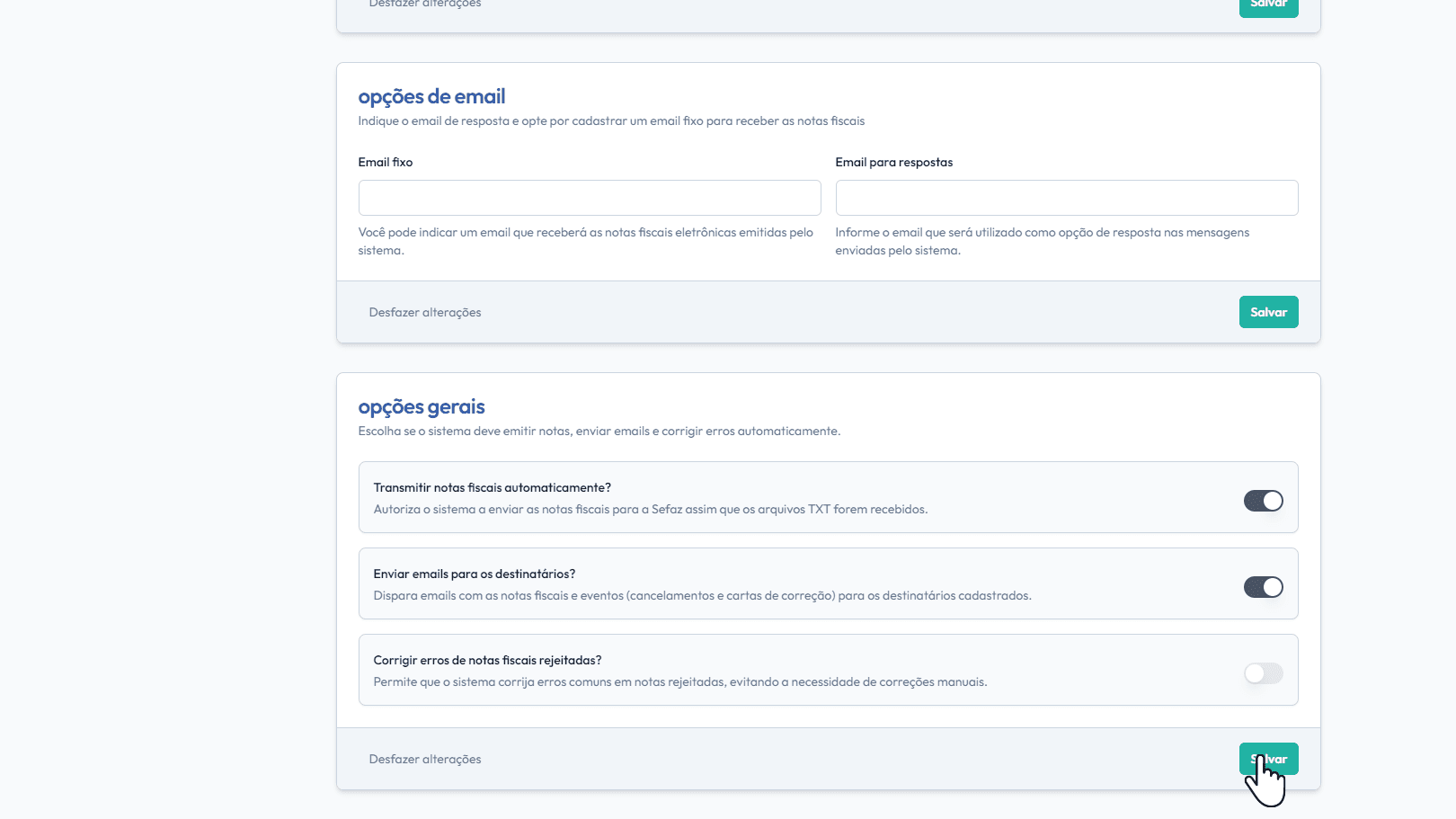Screen dimensions: 1456x819
Task: Click the cut-off Desfazer alterações link at top
Action: pos(425,4)
